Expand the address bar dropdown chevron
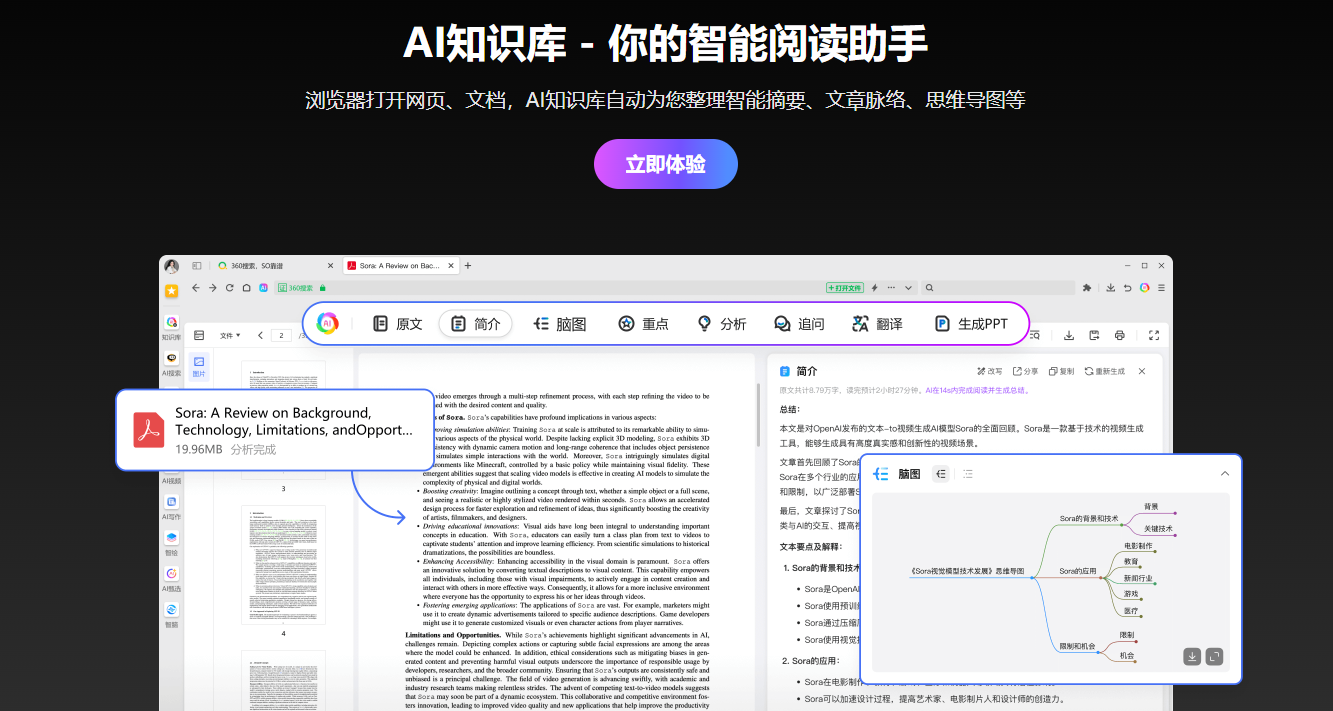Image resolution: width=1333 pixels, height=711 pixels. 908,287
